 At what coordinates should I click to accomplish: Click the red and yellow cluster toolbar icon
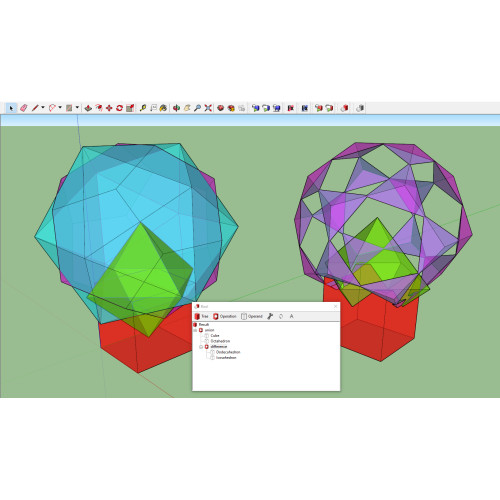coord(231,108)
